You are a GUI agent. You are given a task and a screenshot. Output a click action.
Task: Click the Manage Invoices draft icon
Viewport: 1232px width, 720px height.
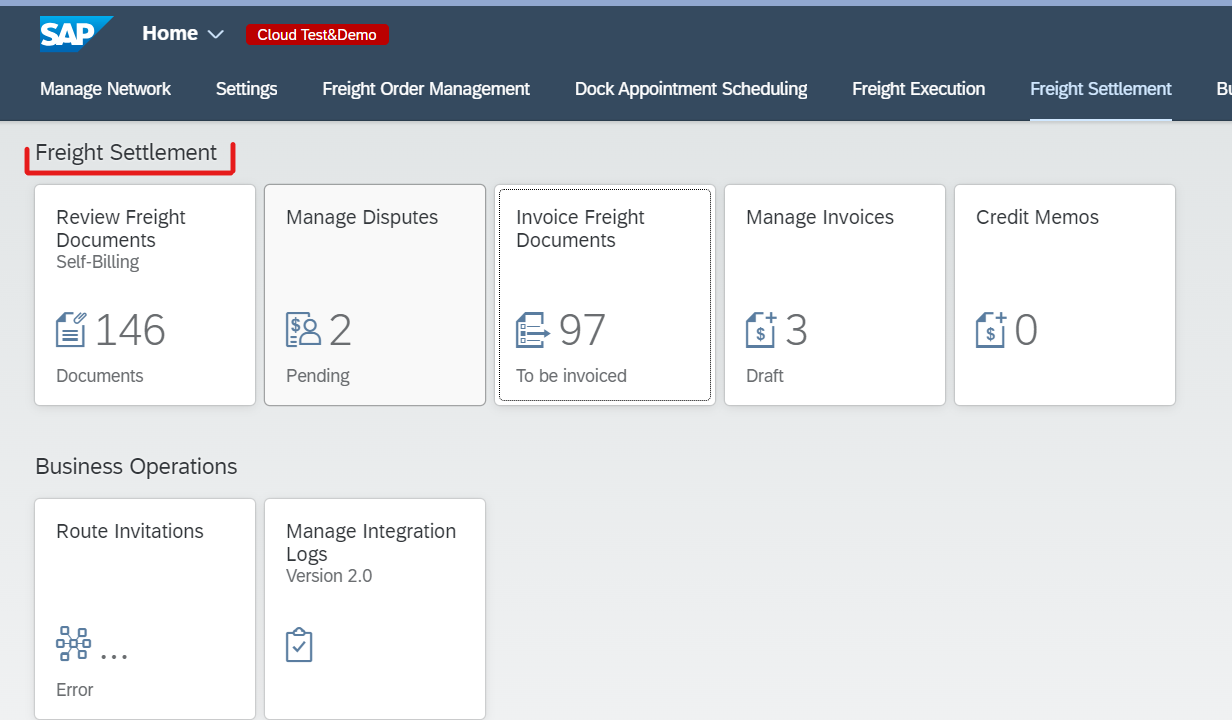(x=762, y=328)
